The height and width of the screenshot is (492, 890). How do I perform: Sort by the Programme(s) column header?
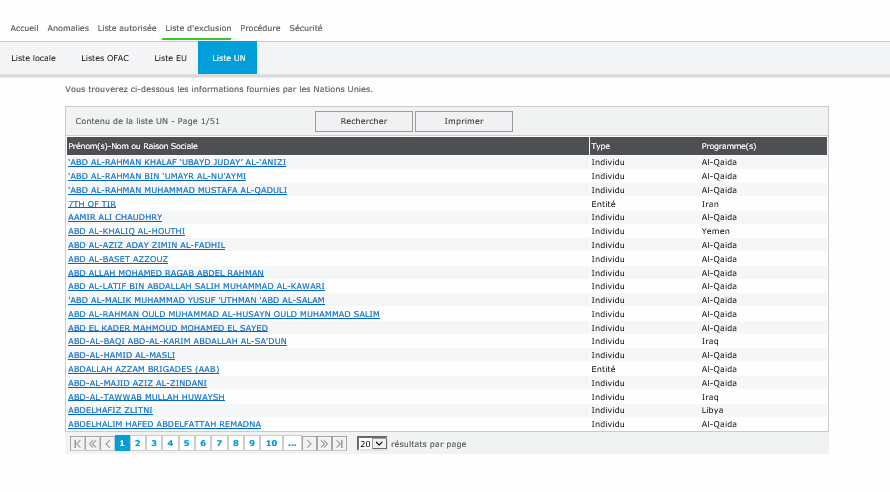[729, 146]
